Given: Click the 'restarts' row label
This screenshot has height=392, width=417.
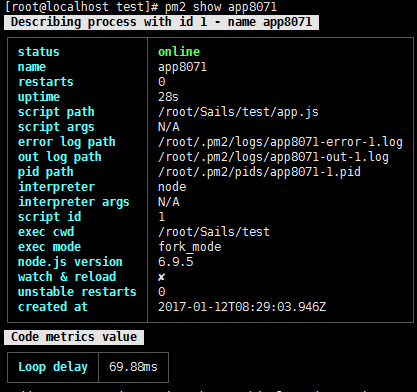Looking at the screenshot, I should [46, 82].
